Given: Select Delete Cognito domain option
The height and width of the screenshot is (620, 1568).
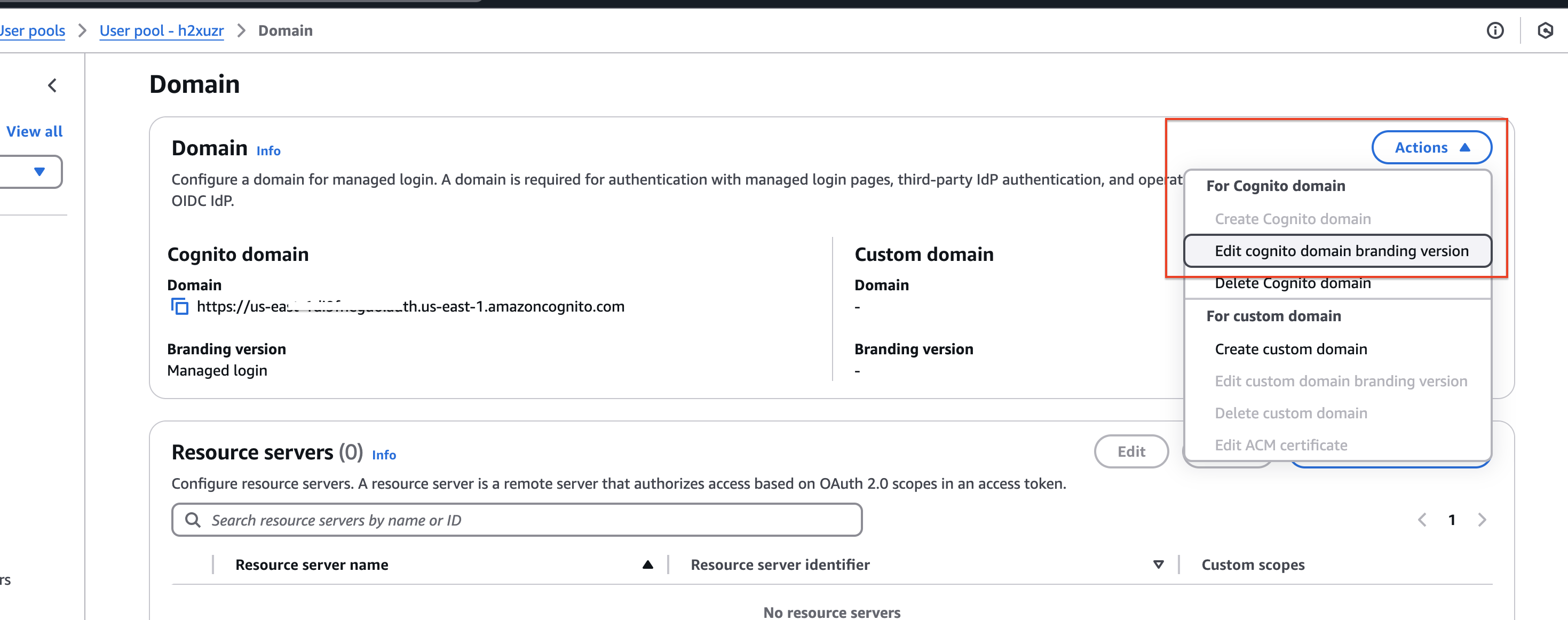Looking at the screenshot, I should coord(1292,283).
